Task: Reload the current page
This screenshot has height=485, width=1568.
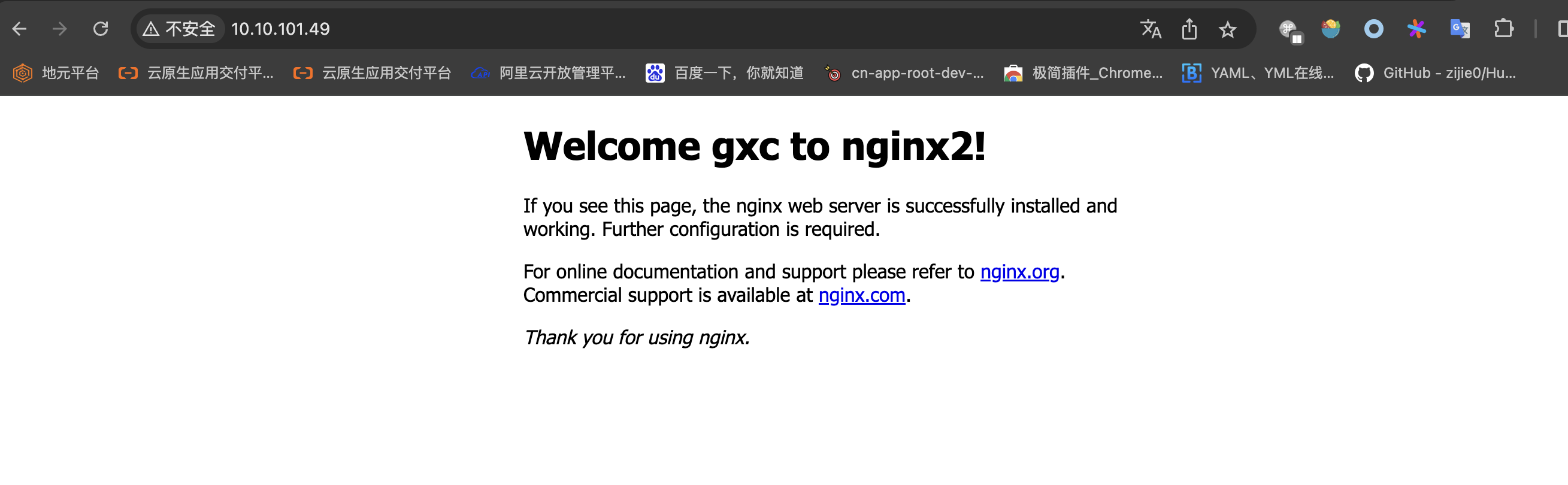Action: (x=101, y=29)
